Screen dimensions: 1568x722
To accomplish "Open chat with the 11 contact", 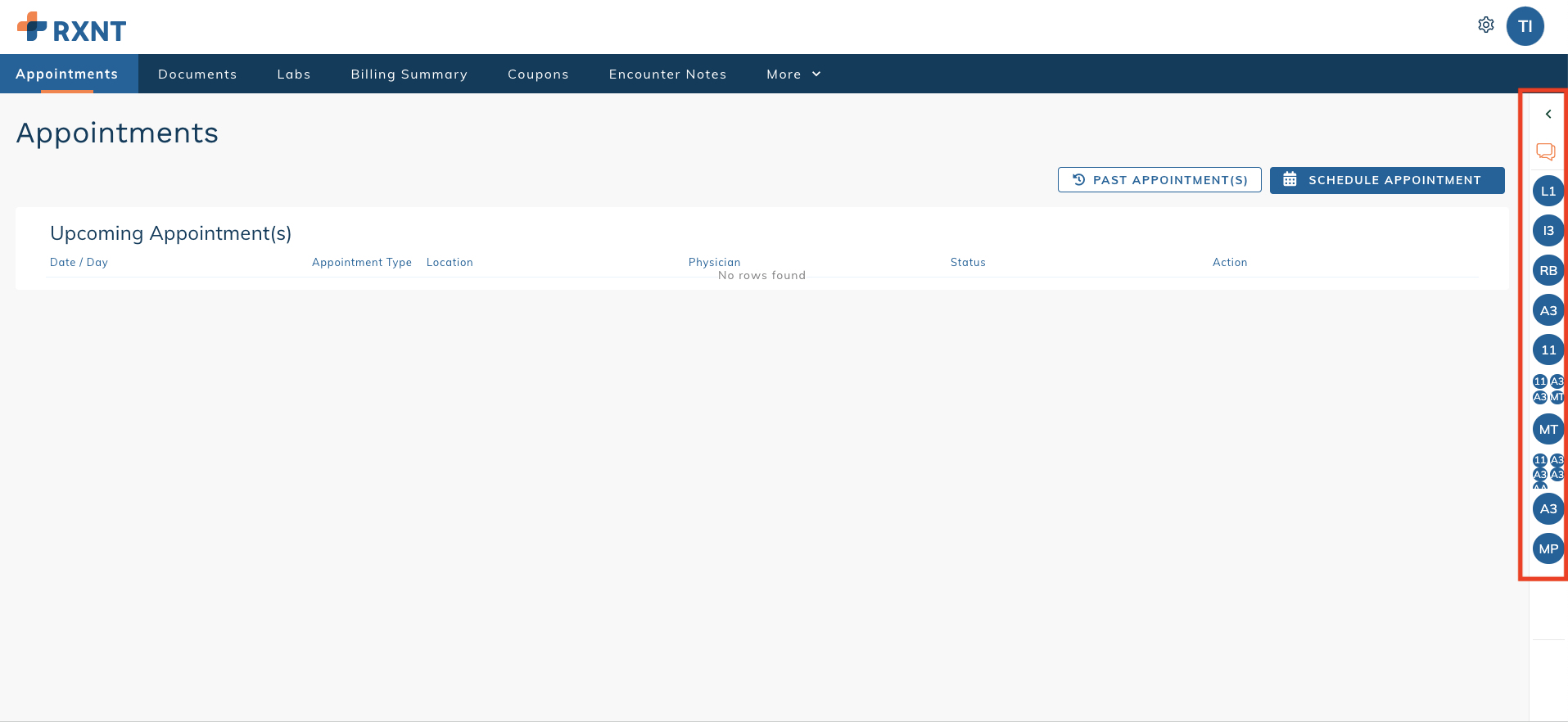I will click(x=1548, y=350).
